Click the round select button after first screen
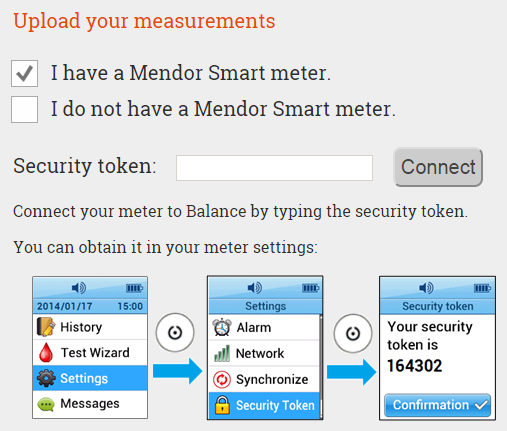The image size is (507, 431). [175, 332]
